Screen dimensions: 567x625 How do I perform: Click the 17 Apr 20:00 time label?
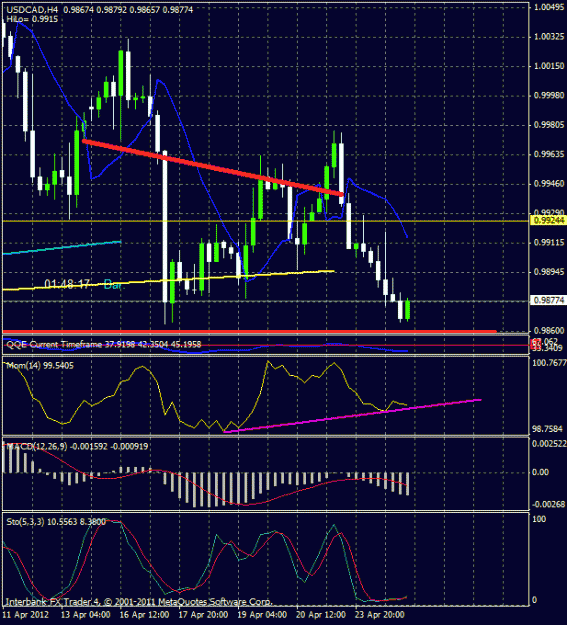point(203,614)
